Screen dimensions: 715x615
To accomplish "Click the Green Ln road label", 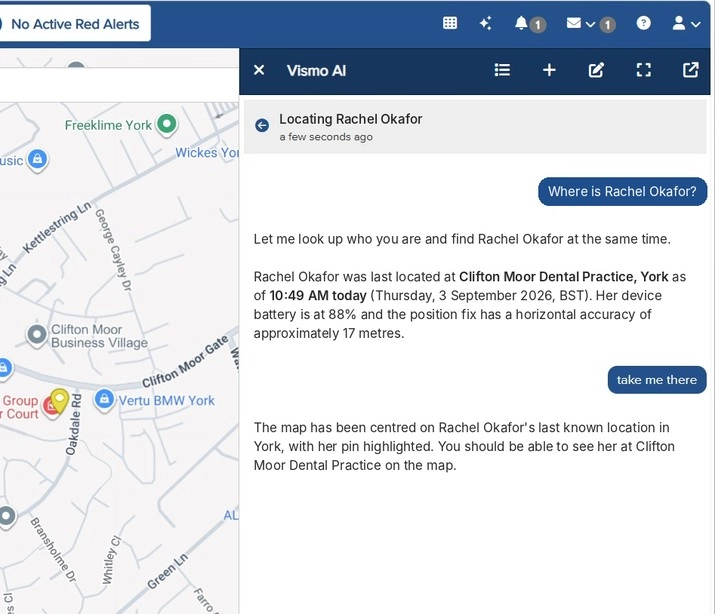I will click(167, 571).
